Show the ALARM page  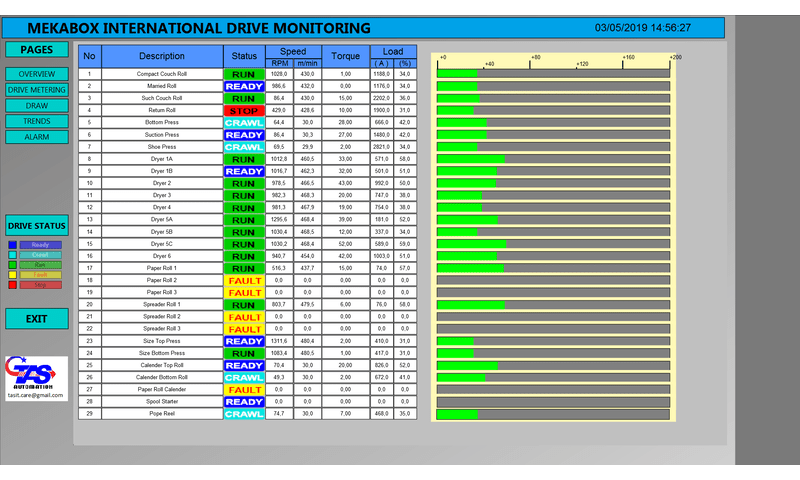(37, 136)
